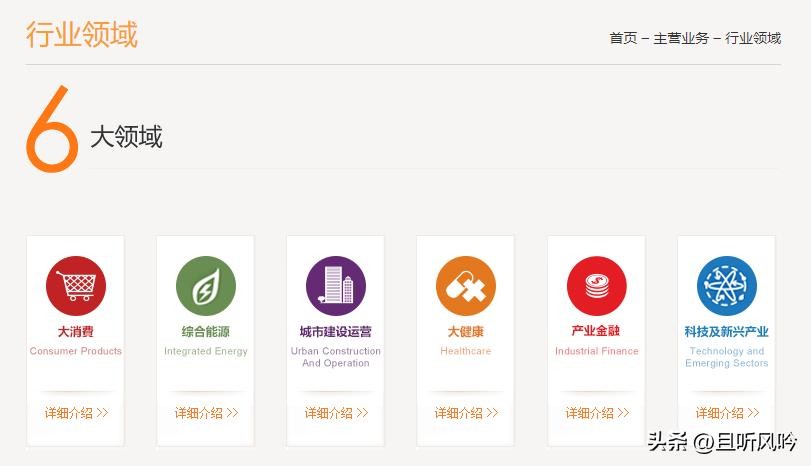
Task: Open 详细介绍 under 科技及新兴产业
Action: pyautogui.click(x=727, y=413)
